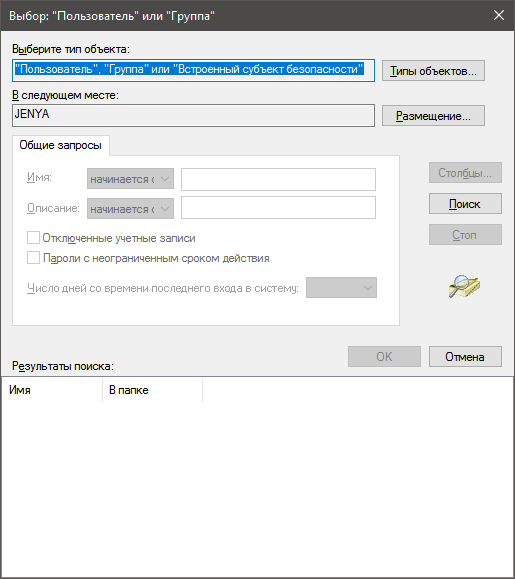Click the Стоп button
This screenshot has height=579, width=515.
pos(465,234)
